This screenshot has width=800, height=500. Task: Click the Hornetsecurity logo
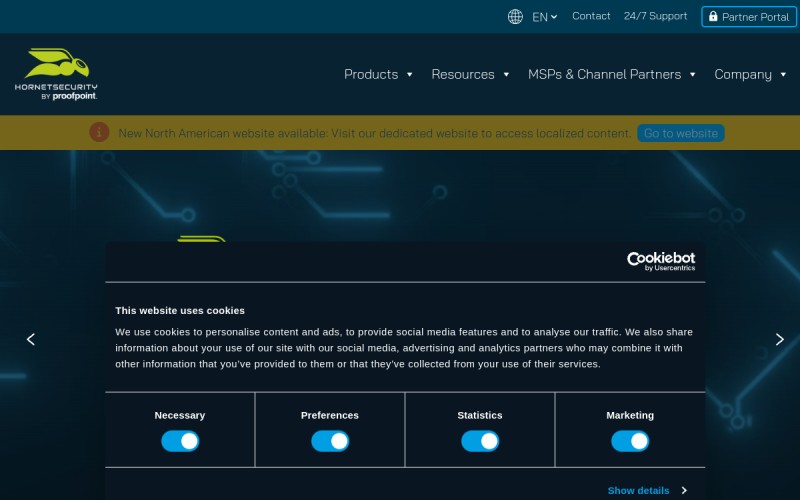pos(56,74)
